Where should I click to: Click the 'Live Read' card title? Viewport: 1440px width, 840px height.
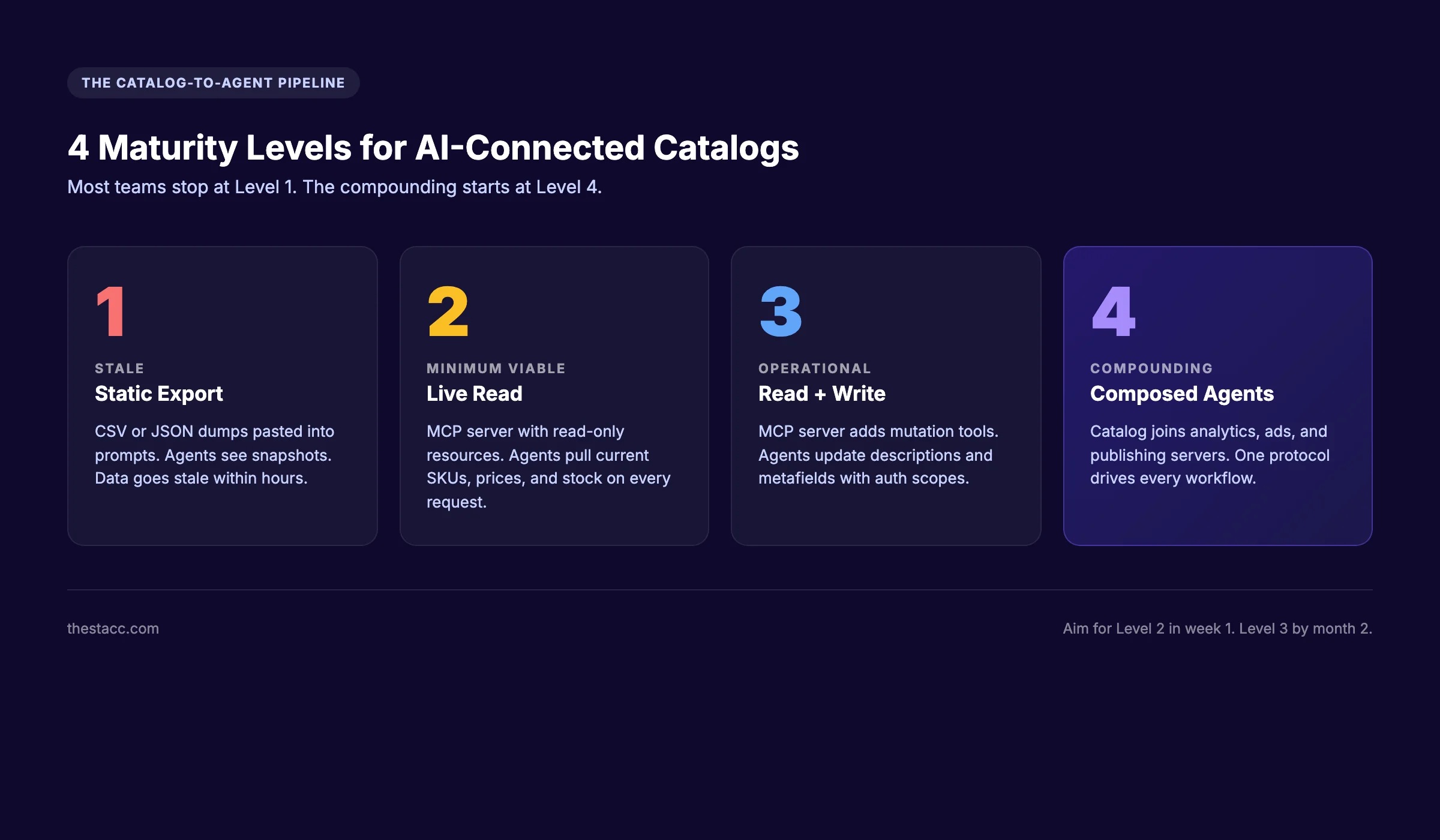(x=475, y=394)
